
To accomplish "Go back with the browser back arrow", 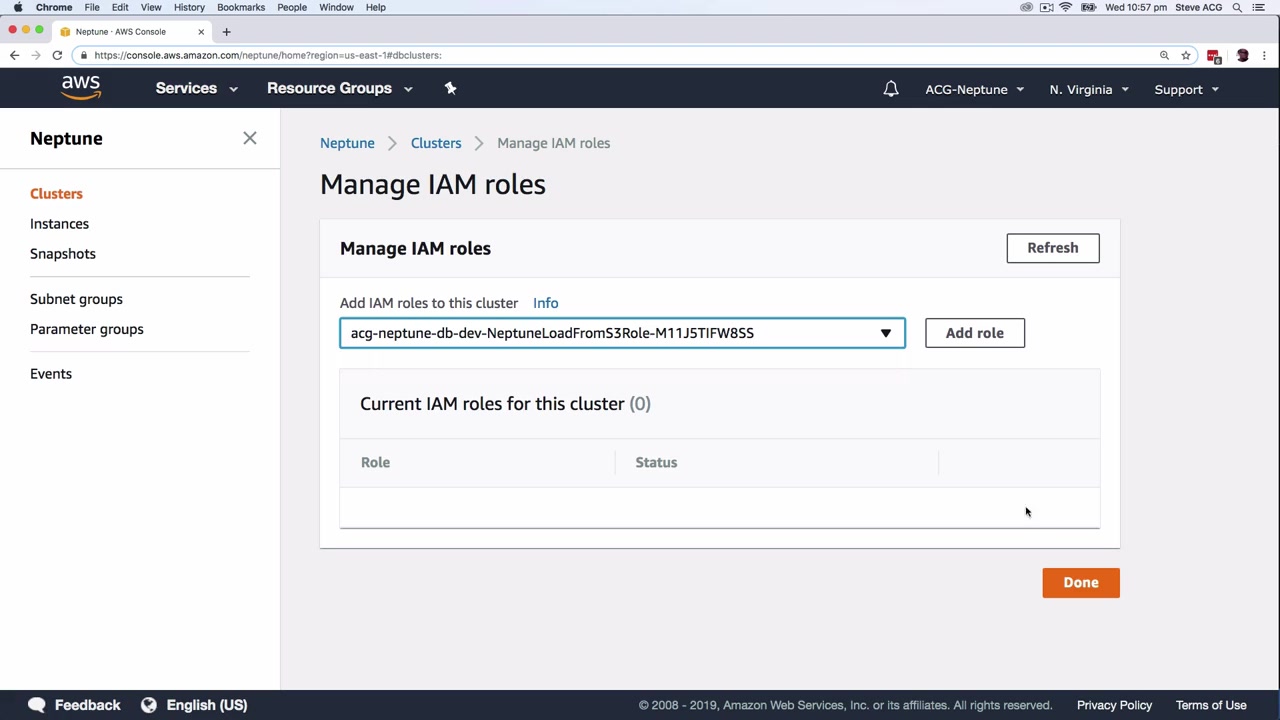I will (x=14, y=55).
